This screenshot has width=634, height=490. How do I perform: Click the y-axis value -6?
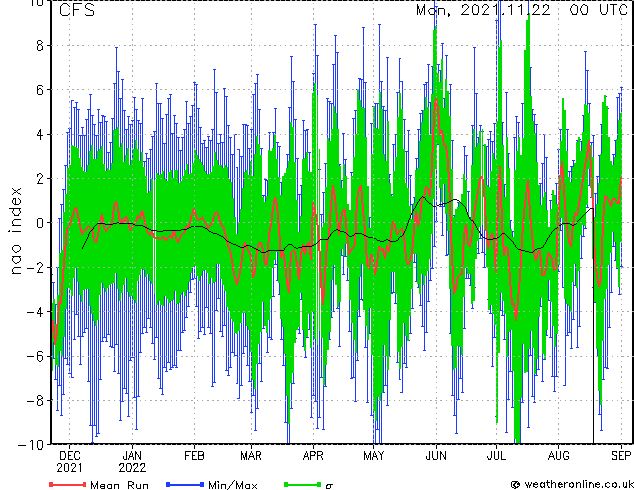[35, 356]
